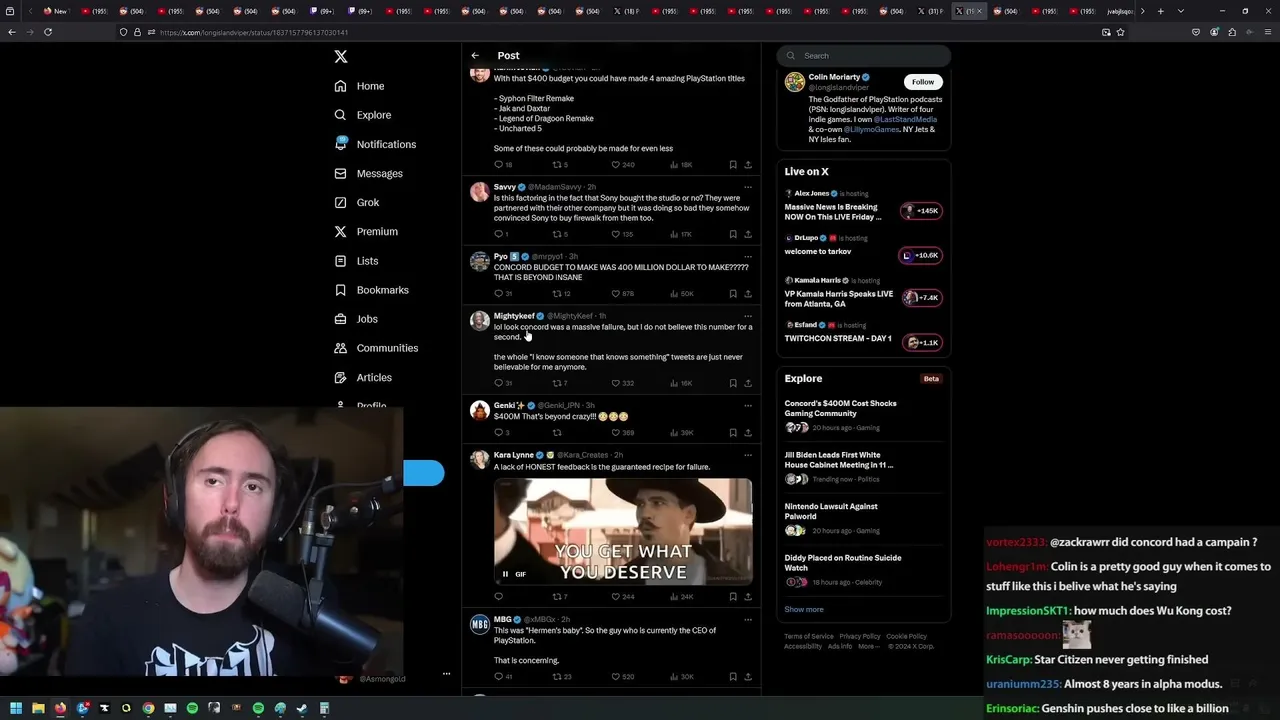Share Mightykeef's tweet
Image resolution: width=1280 pixels, height=720 pixels.
(748, 383)
